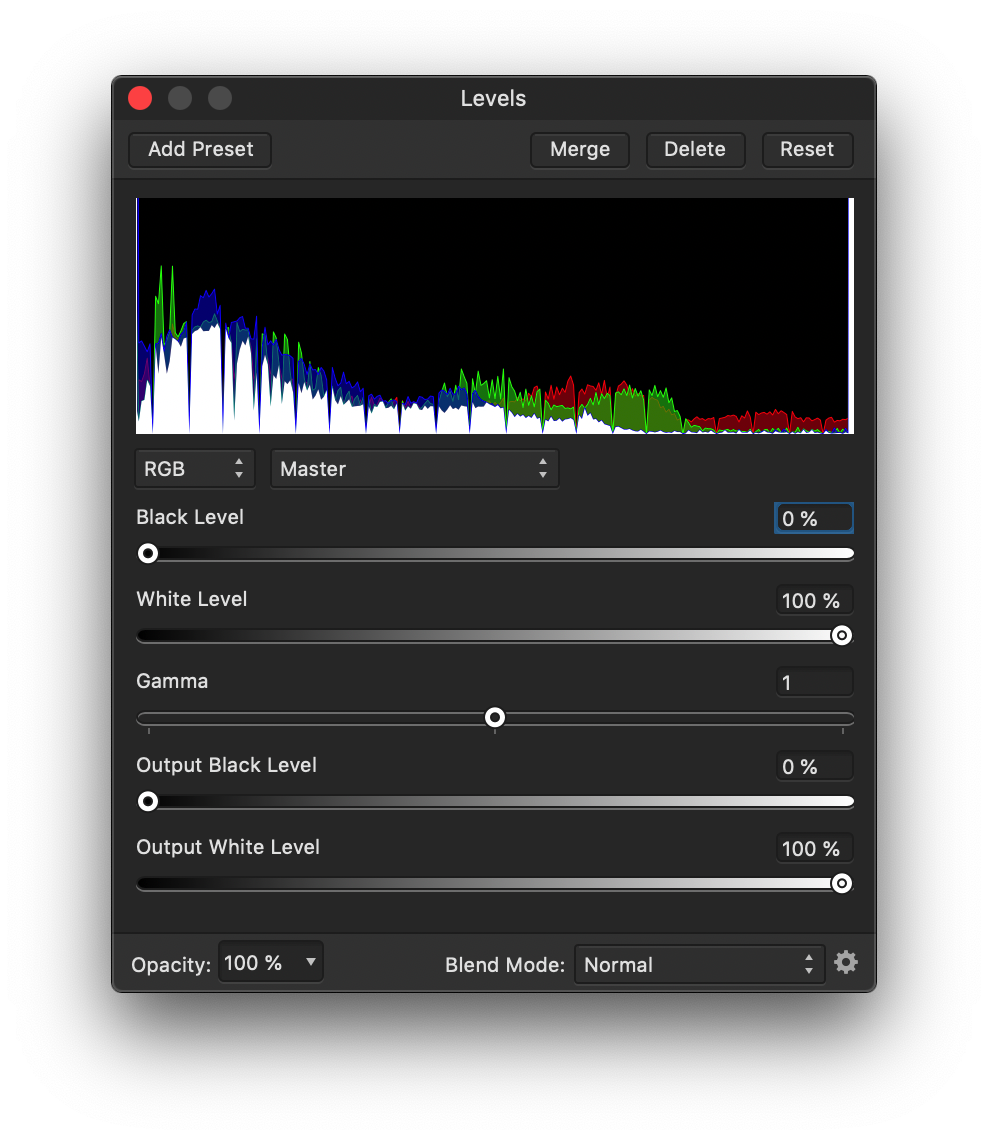
Task: Click the blend options gear icon
Action: tap(846, 963)
